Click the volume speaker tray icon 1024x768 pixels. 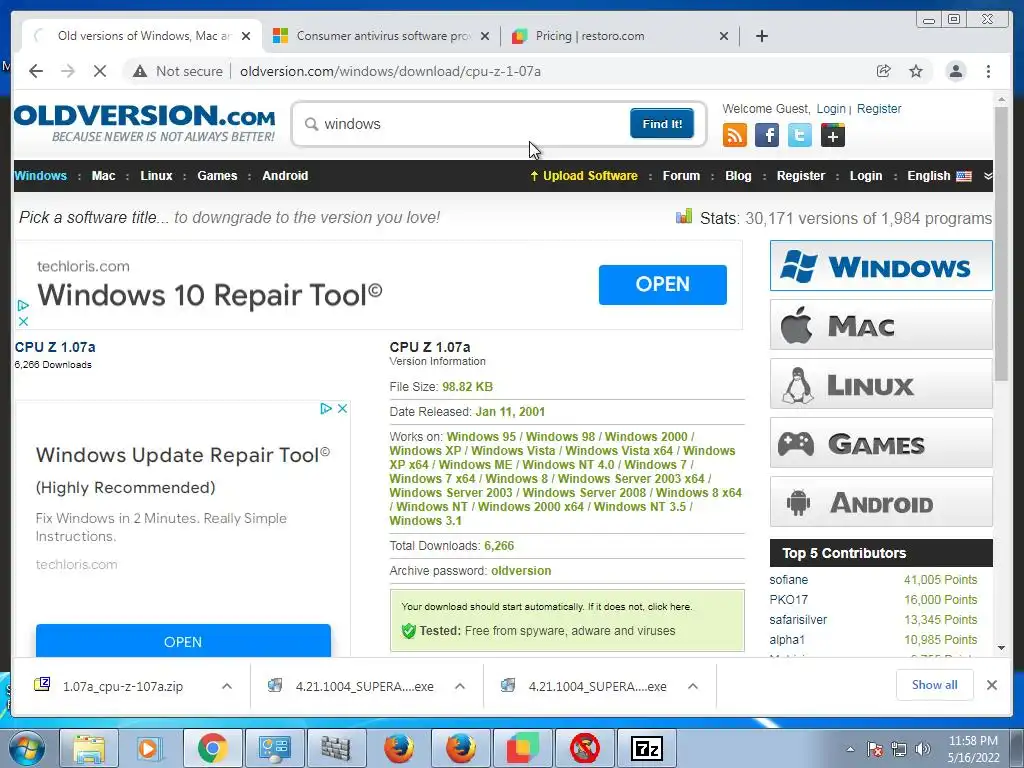[923, 749]
